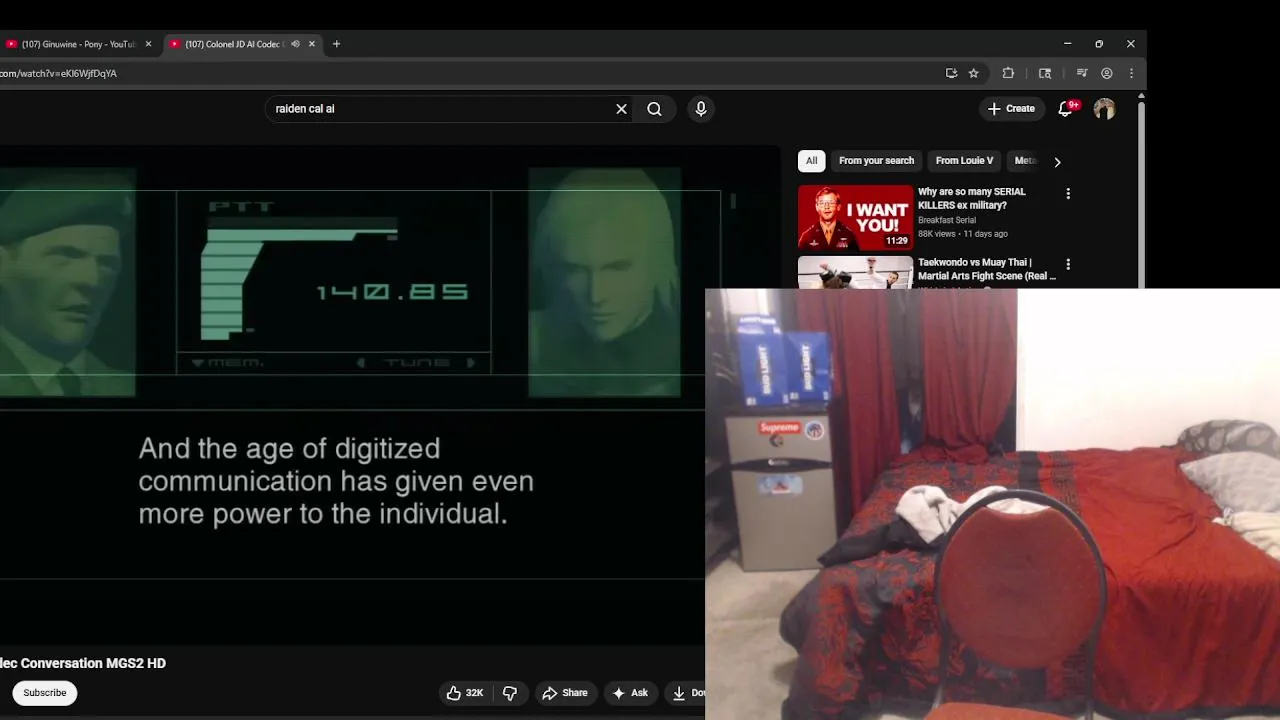The height and width of the screenshot is (720, 1280).
Task: Click the magnifying glass search button
Action: point(654,109)
